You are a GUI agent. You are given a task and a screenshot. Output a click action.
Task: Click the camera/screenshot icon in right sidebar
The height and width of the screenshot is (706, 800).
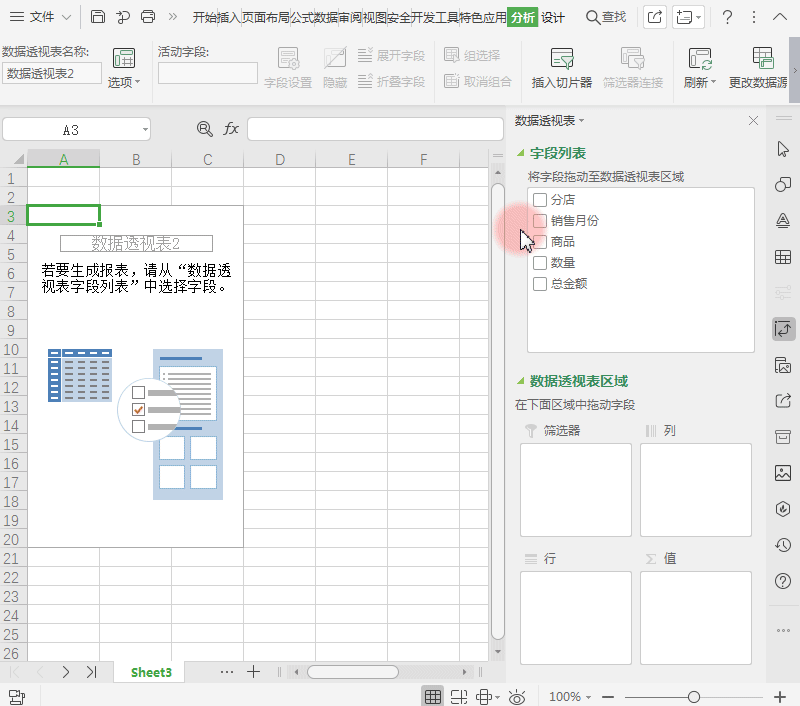pyautogui.click(x=783, y=365)
